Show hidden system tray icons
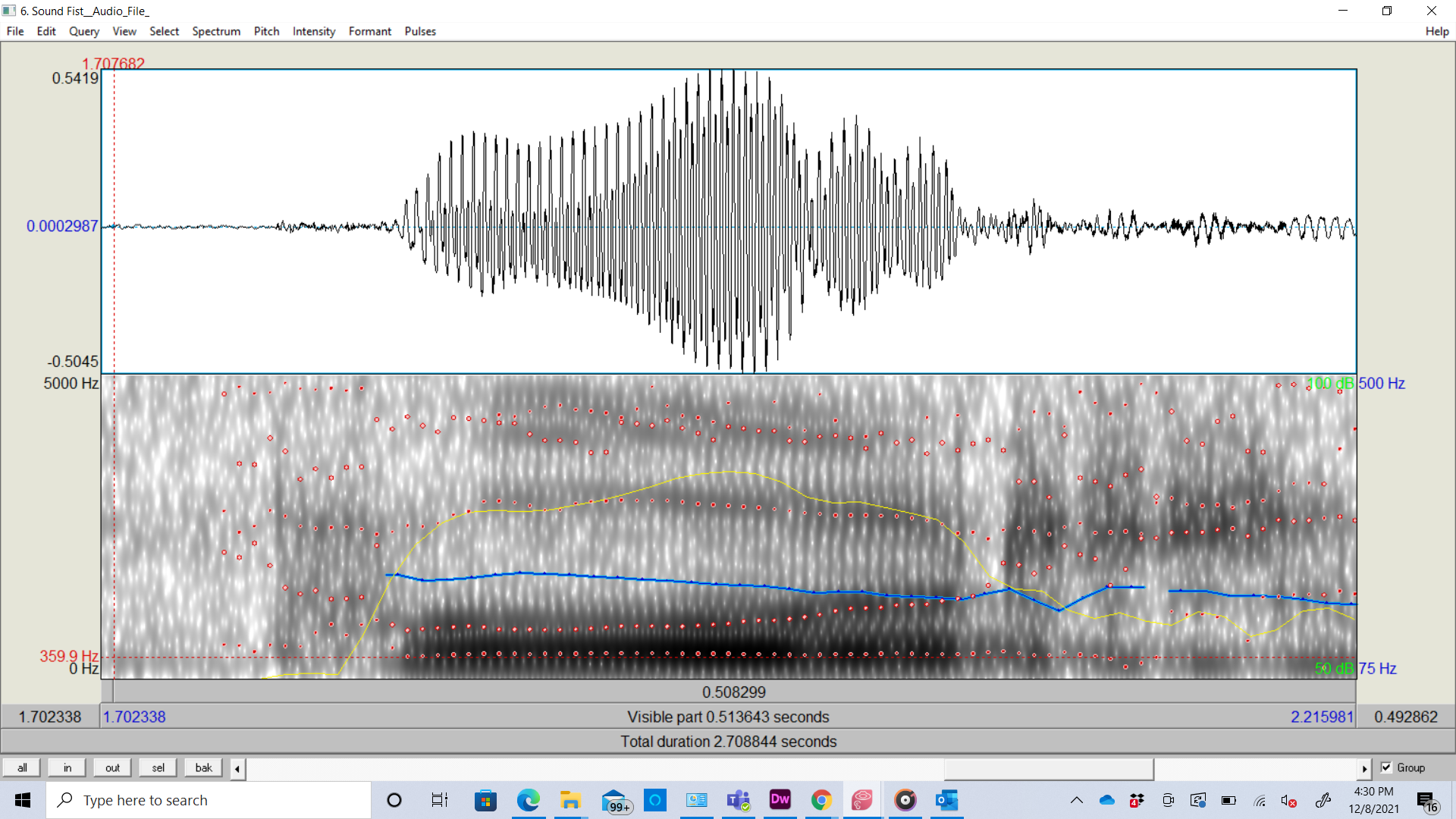Viewport: 1456px width, 819px height. tap(1076, 800)
